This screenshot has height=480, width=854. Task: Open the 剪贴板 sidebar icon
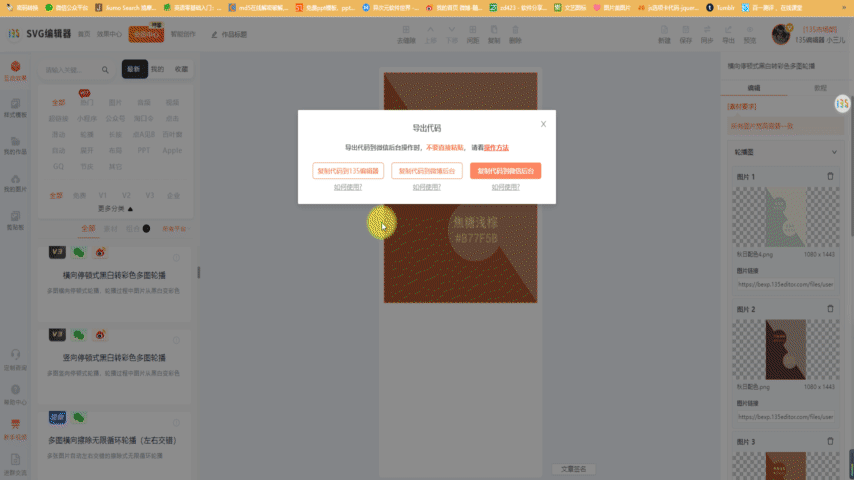pos(15,221)
